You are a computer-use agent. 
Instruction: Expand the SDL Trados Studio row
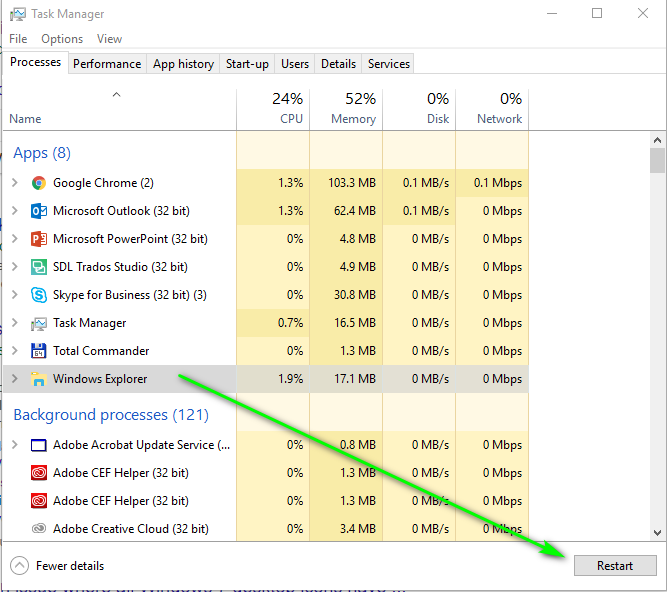point(15,267)
